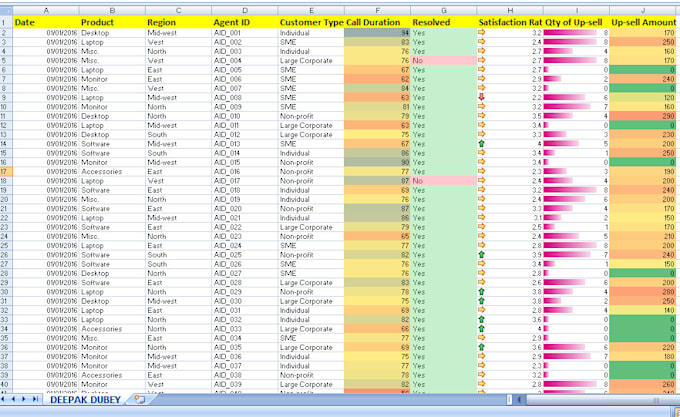The image size is (680, 417).
Task: Select the green up-arrow icon for AID_030 row
Action: 481,301
